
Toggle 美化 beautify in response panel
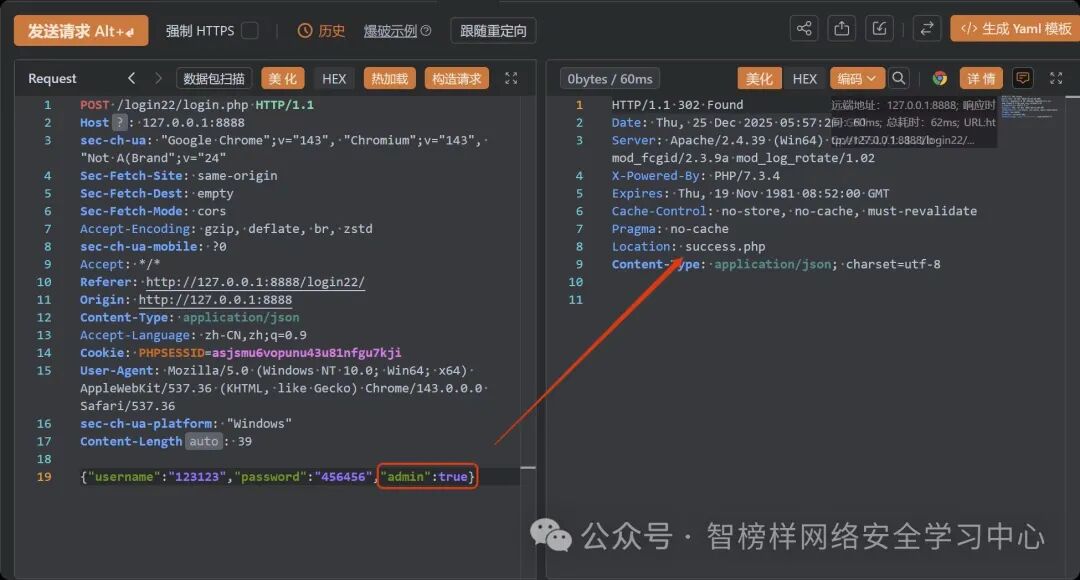pos(760,79)
